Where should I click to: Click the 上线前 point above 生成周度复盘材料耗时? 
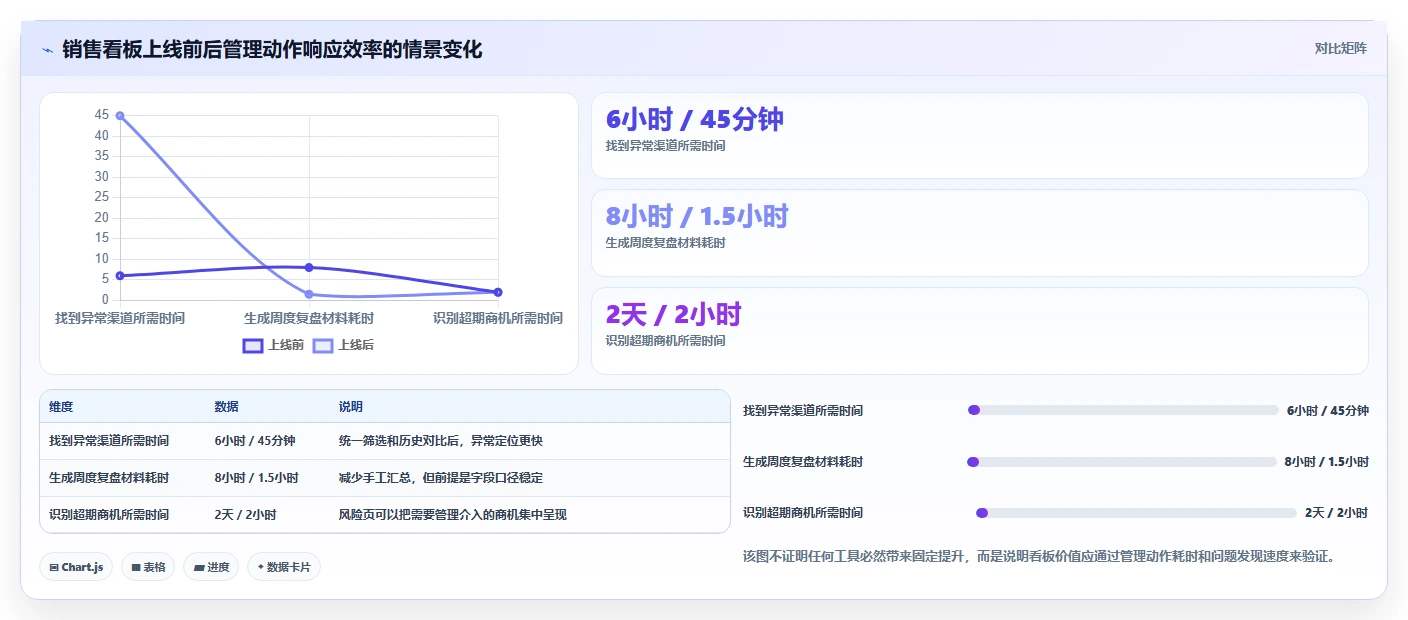click(x=309, y=267)
